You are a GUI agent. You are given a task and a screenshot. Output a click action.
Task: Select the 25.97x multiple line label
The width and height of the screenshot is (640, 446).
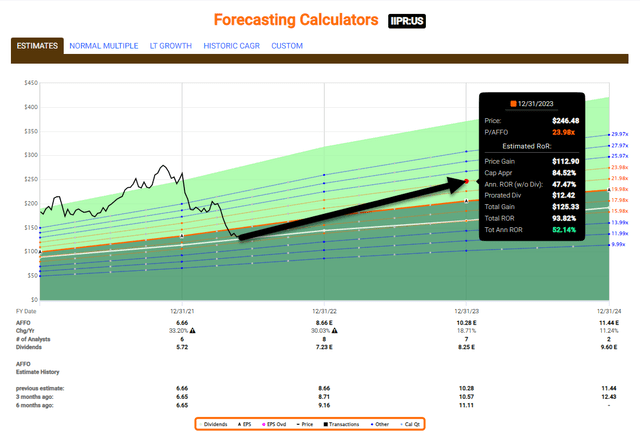coord(620,156)
